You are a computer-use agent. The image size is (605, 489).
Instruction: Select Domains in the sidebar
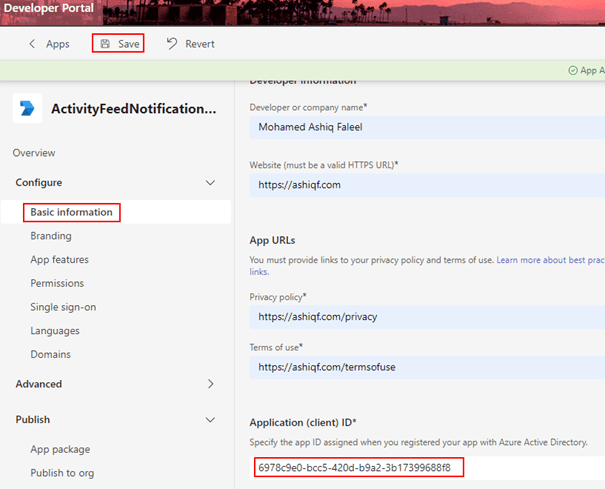[x=50, y=354]
